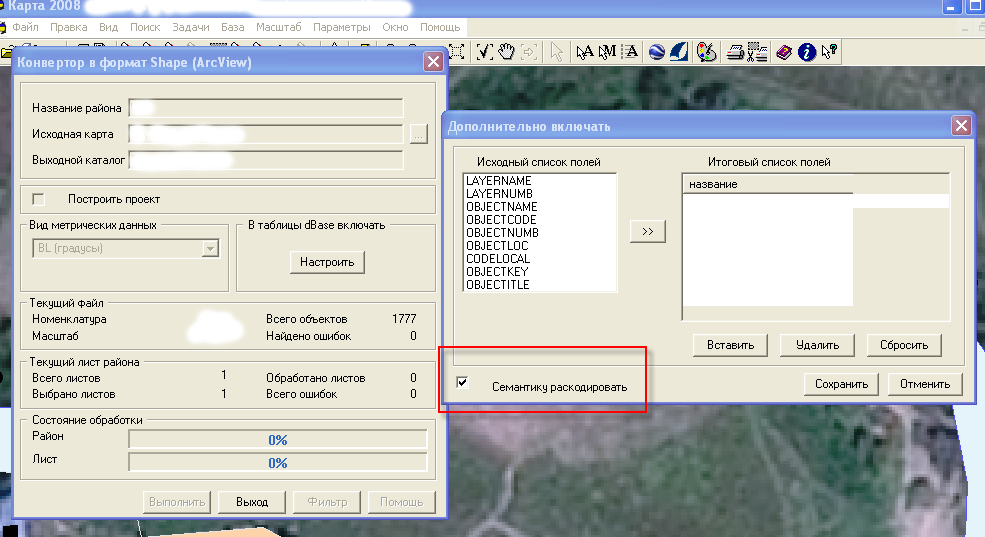Viewport: 985px width, 537px height.
Task: Click the pointer with question mark icon
Action: pos(829,52)
